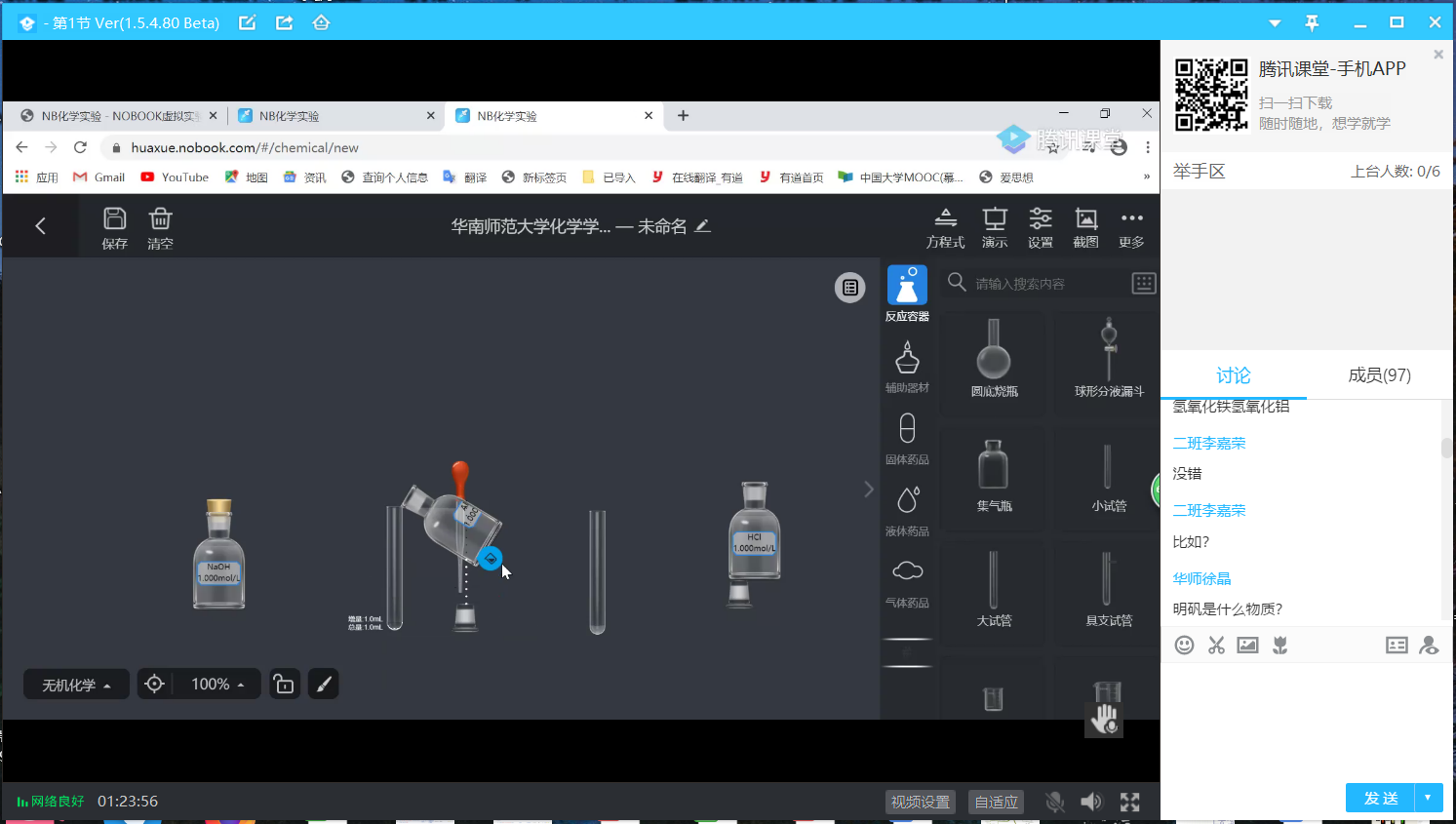The width and height of the screenshot is (1456, 824).
Task: Open the 有道首页 bookmark
Action: click(x=791, y=177)
